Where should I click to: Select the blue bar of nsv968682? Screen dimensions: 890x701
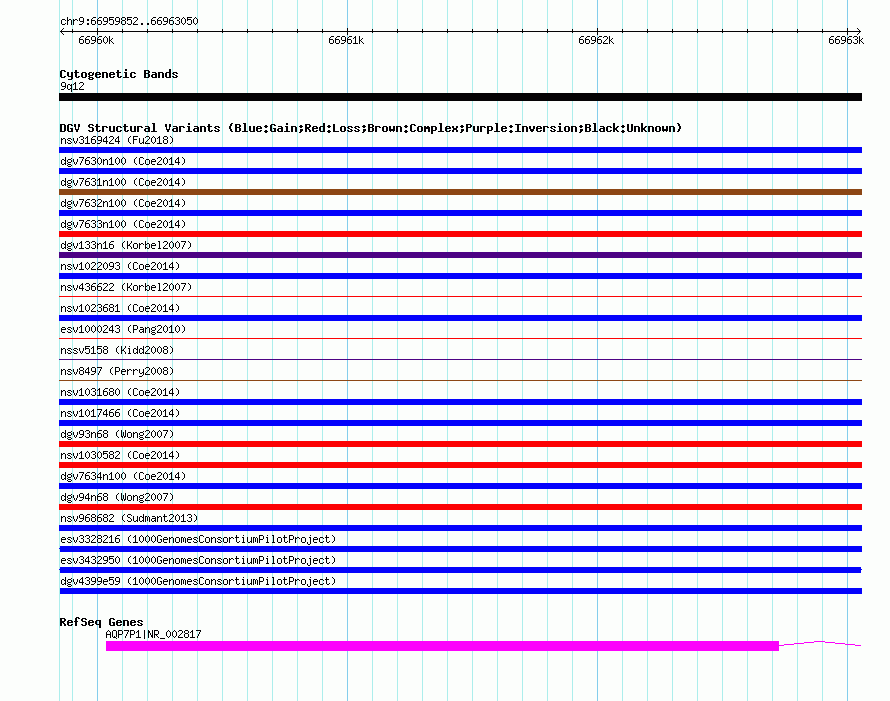460,528
